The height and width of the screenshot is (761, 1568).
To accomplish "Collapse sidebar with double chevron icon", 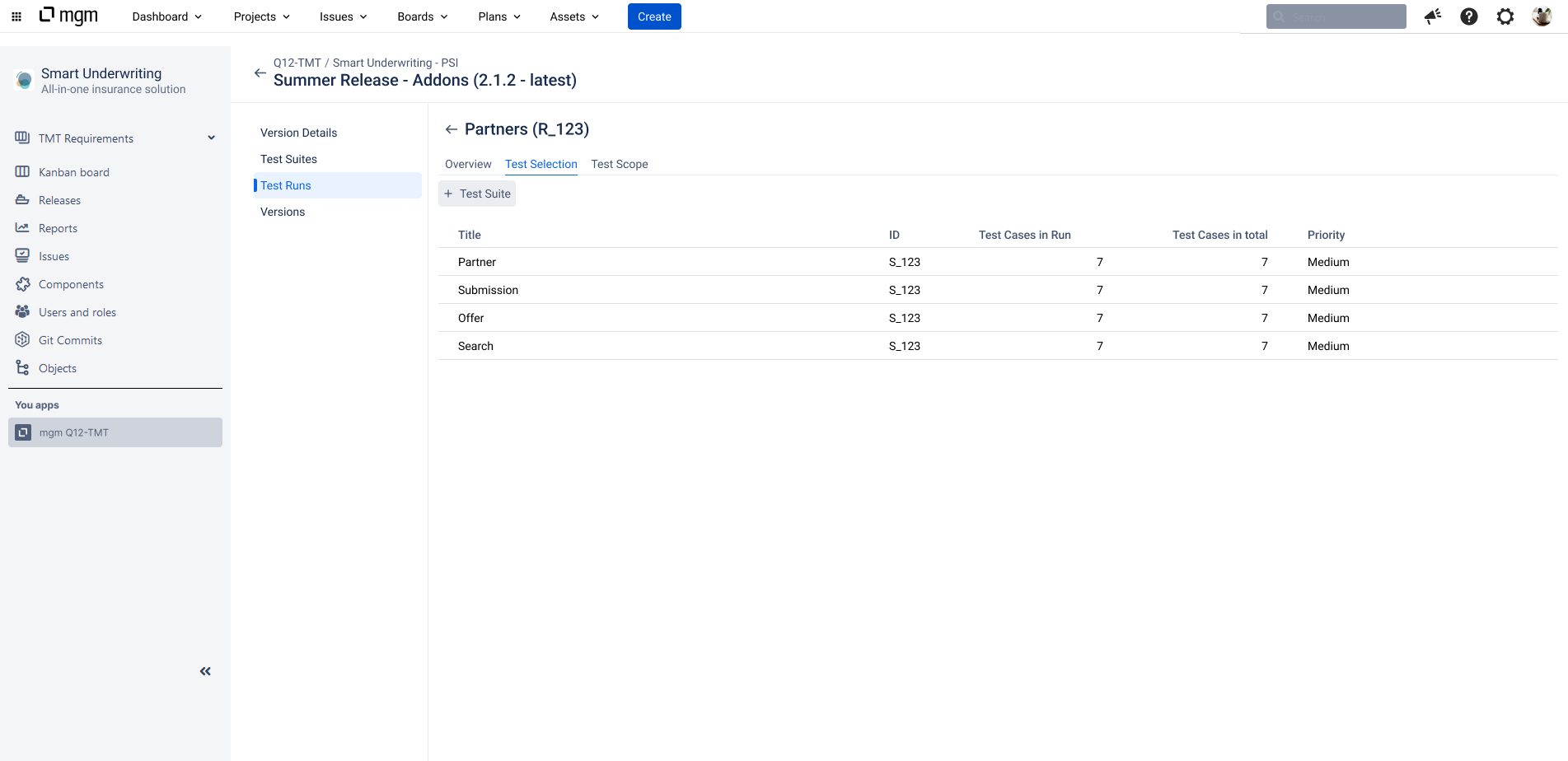I will pos(205,671).
